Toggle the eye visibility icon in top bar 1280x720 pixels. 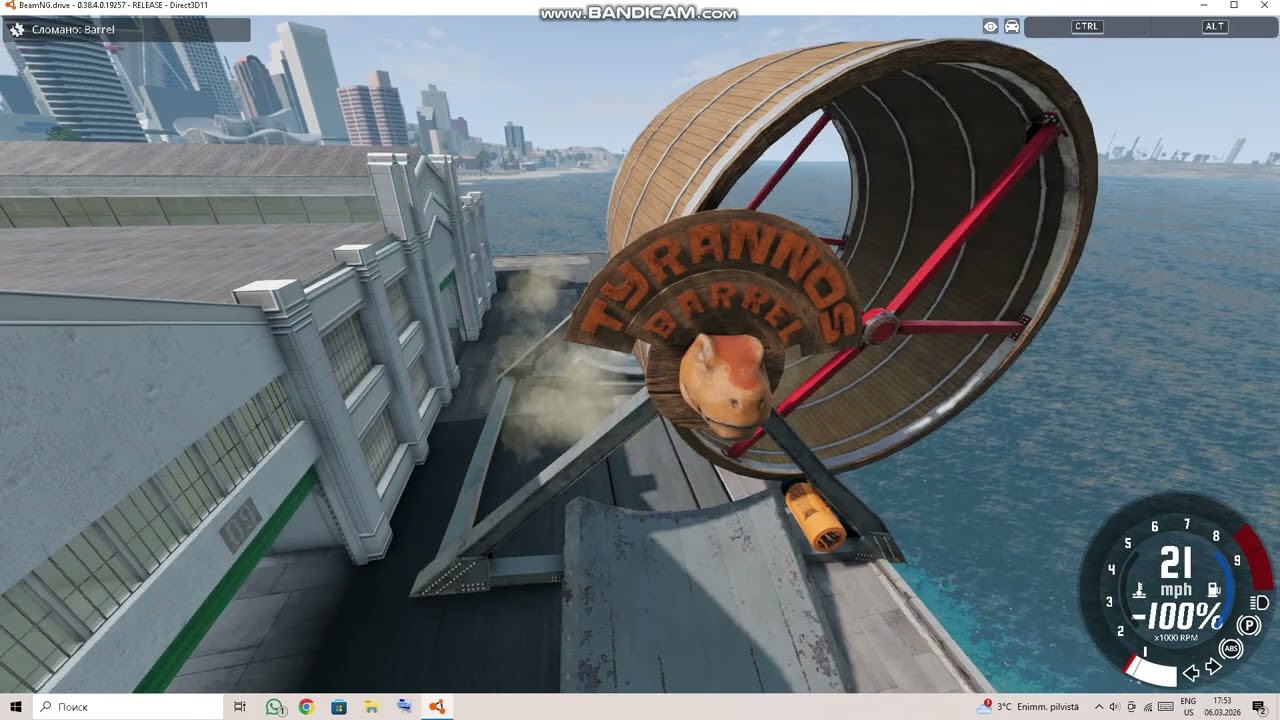pyautogui.click(x=990, y=27)
